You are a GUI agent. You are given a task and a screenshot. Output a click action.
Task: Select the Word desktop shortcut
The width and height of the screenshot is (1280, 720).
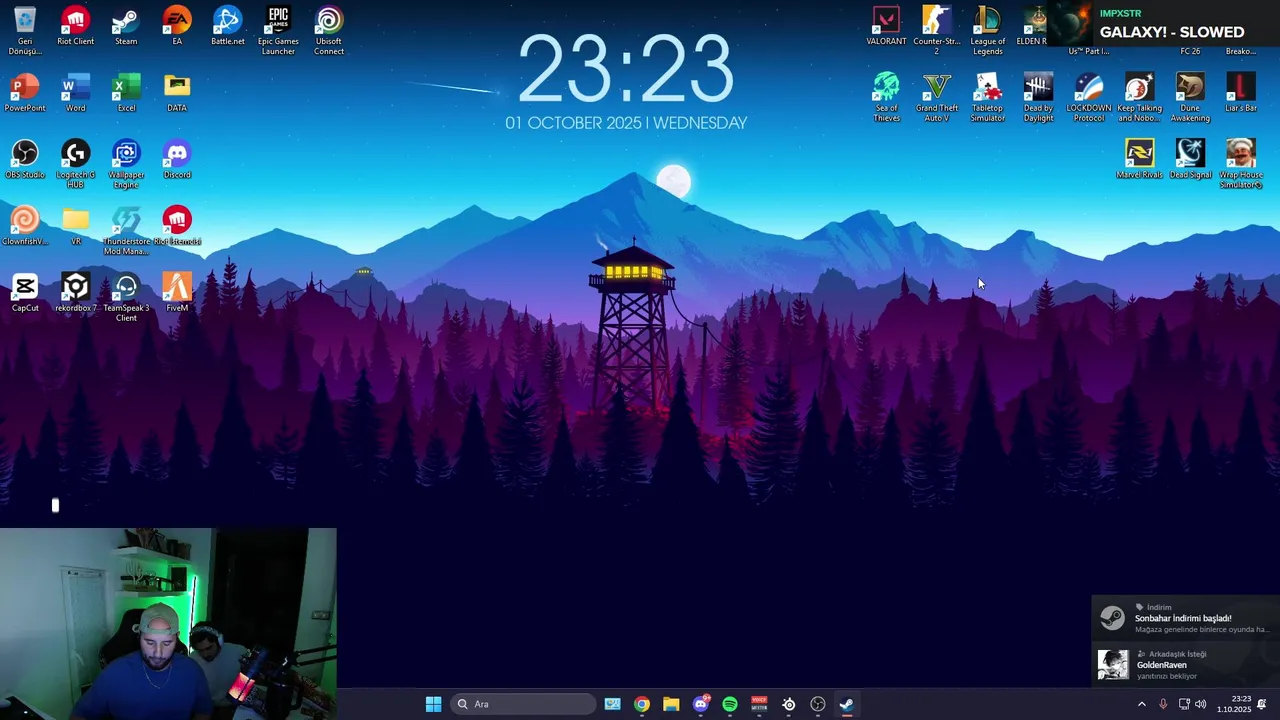(76, 93)
